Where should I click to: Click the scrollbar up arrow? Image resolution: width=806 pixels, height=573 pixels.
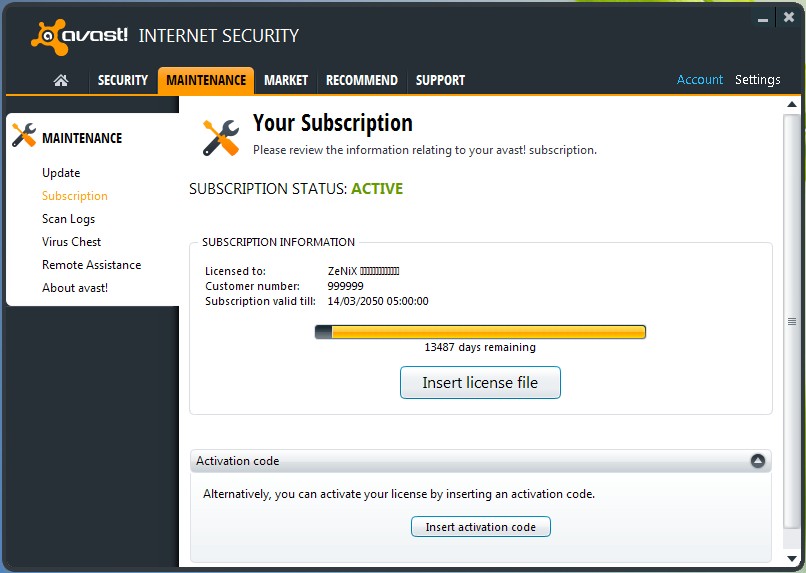[x=792, y=104]
